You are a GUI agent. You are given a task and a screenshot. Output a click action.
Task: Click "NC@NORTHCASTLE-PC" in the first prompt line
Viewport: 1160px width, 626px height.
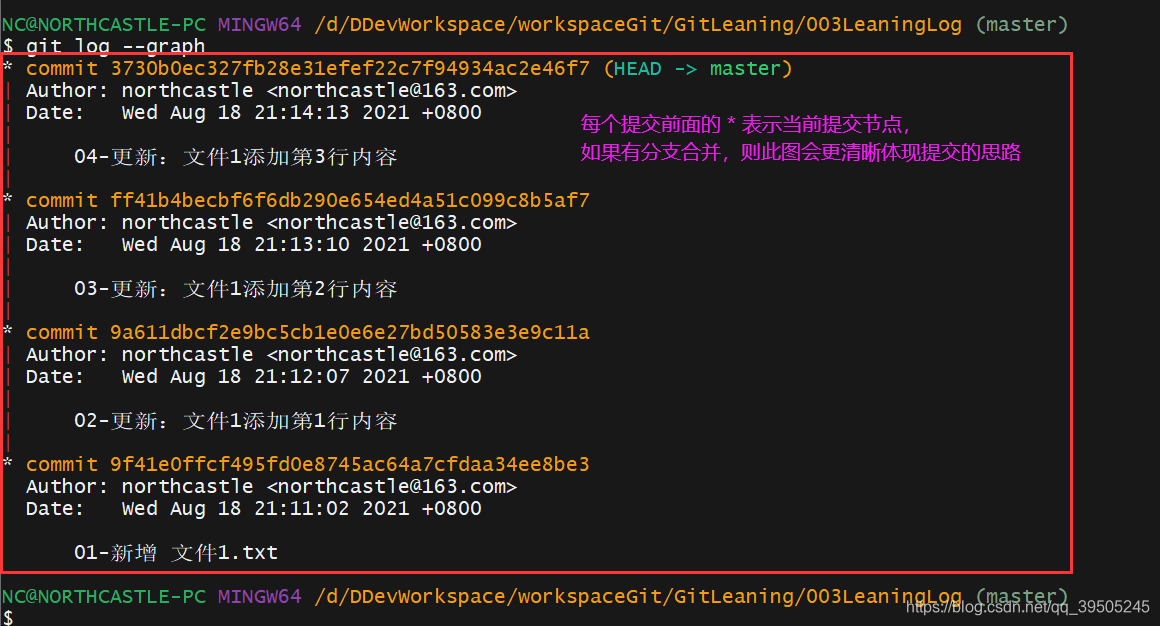click(x=104, y=24)
